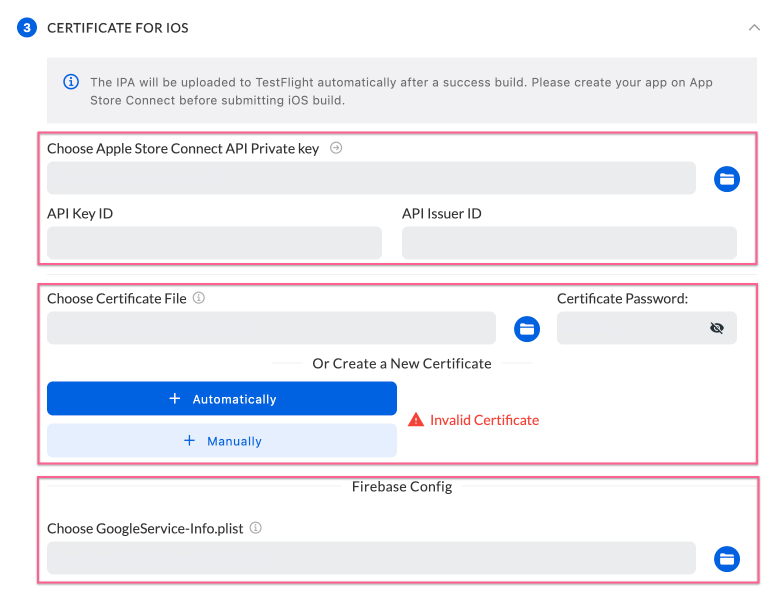Toggle certificate password visibility with the eye icon
This screenshot has width=775, height=598.
[x=716, y=328]
